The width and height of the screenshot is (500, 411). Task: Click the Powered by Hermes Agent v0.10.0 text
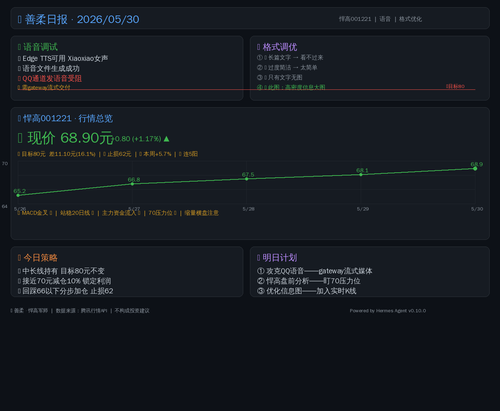[388, 311]
